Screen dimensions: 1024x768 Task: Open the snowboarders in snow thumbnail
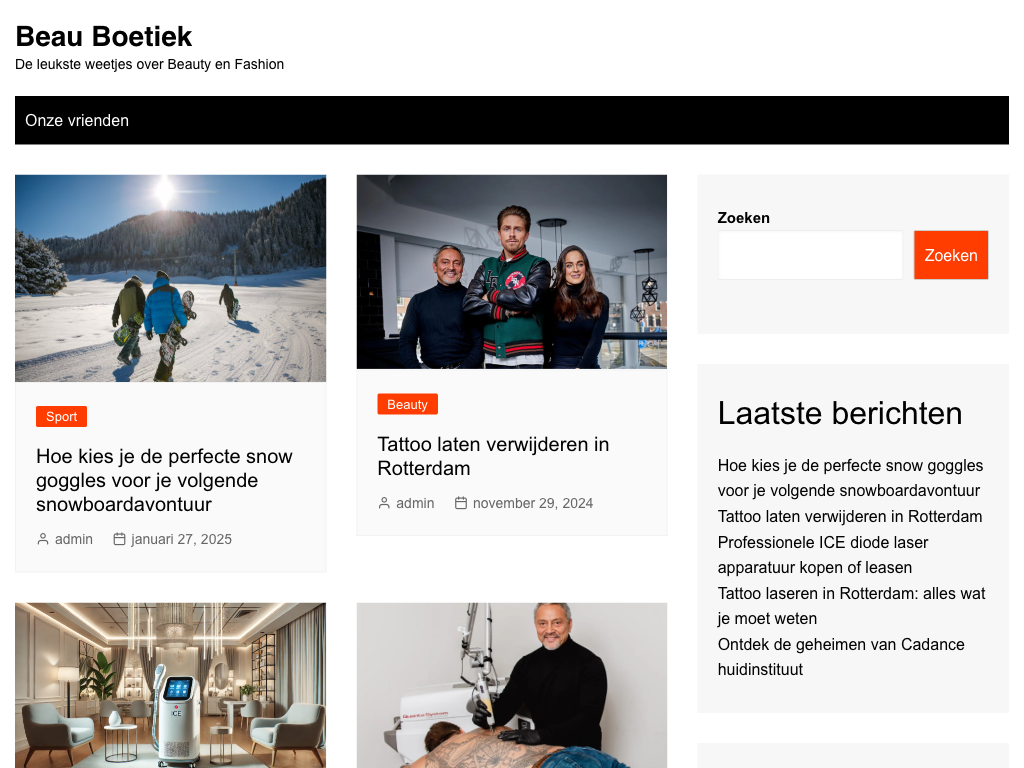point(170,278)
